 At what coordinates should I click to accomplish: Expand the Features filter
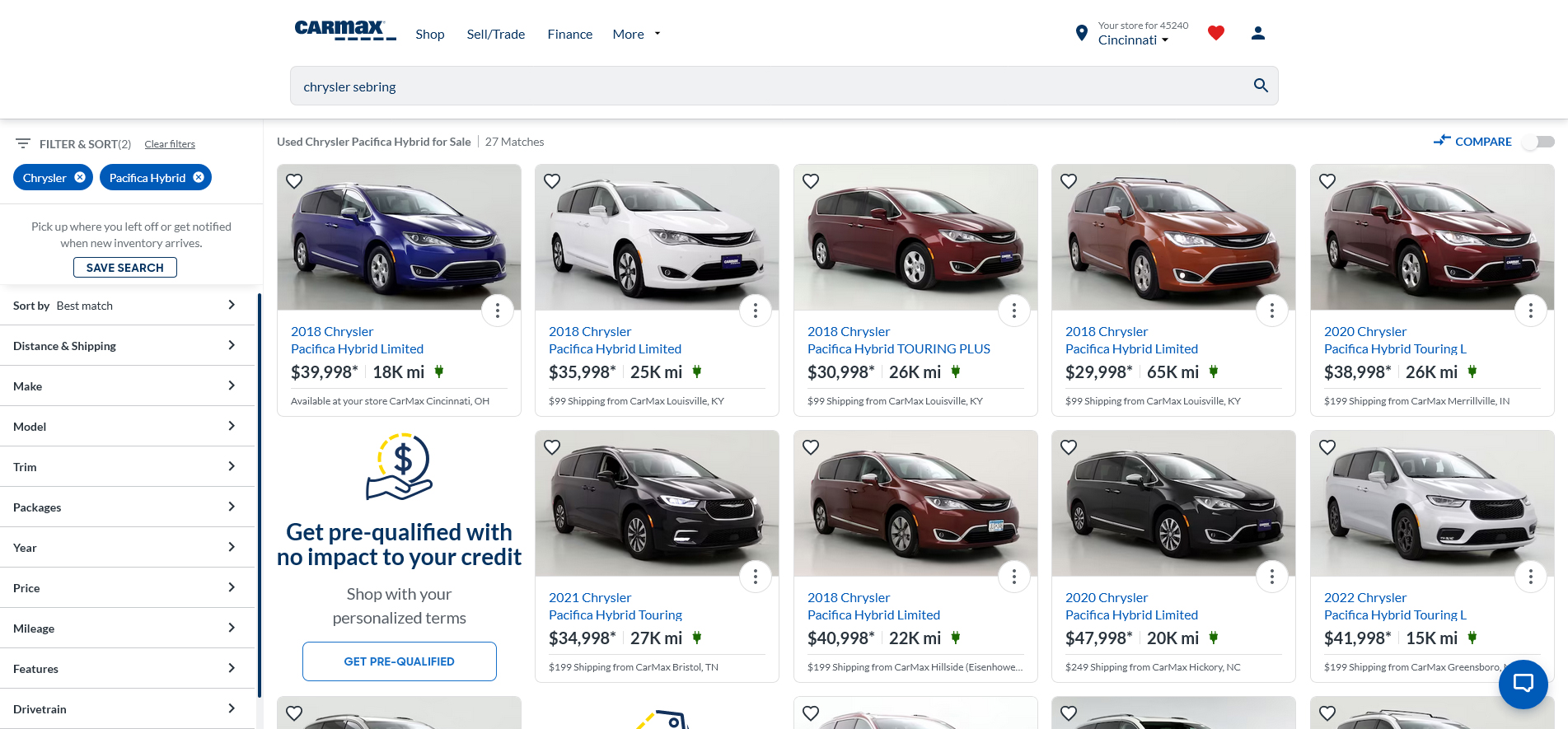pos(125,669)
